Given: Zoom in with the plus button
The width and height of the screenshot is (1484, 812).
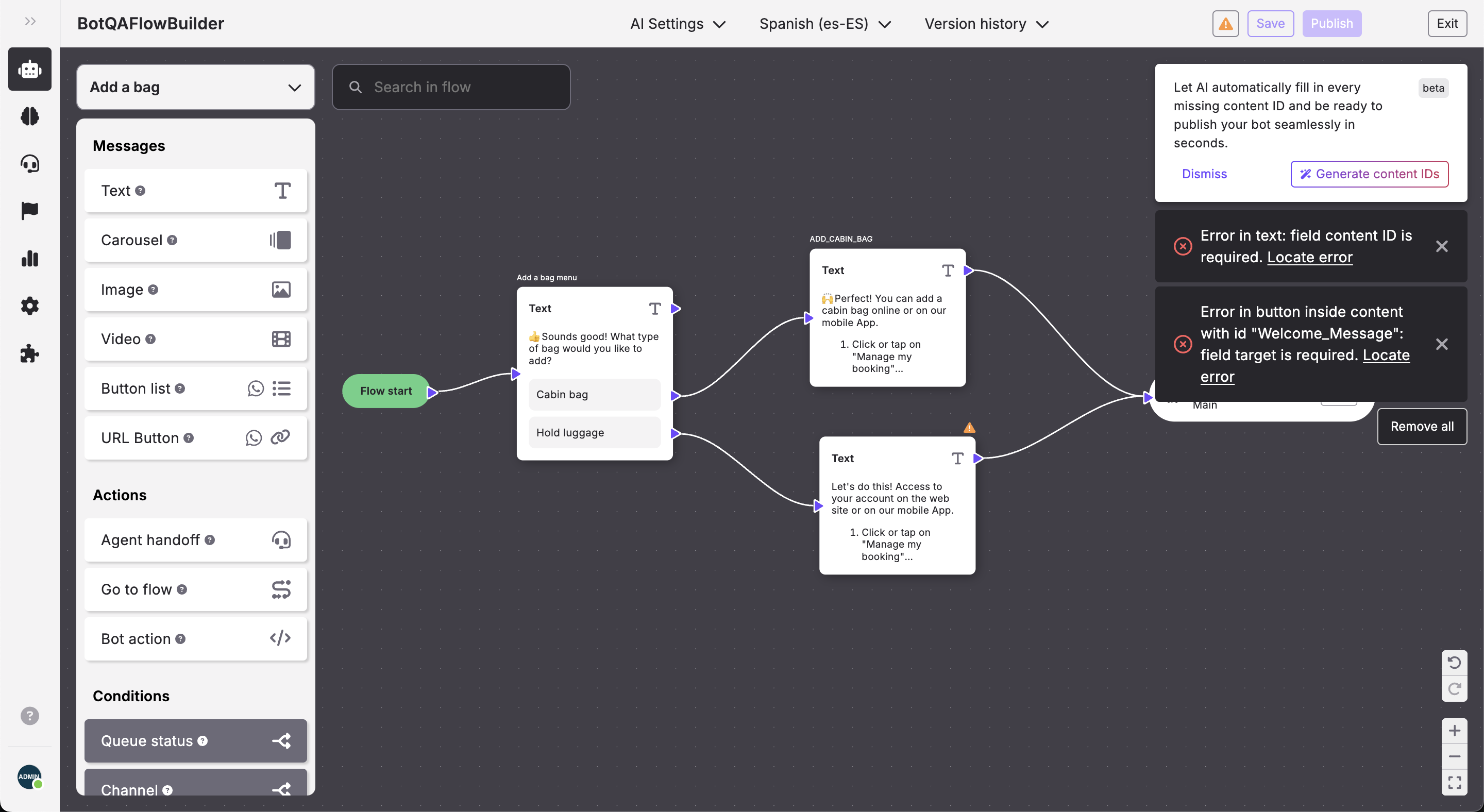Looking at the screenshot, I should tap(1454, 731).
